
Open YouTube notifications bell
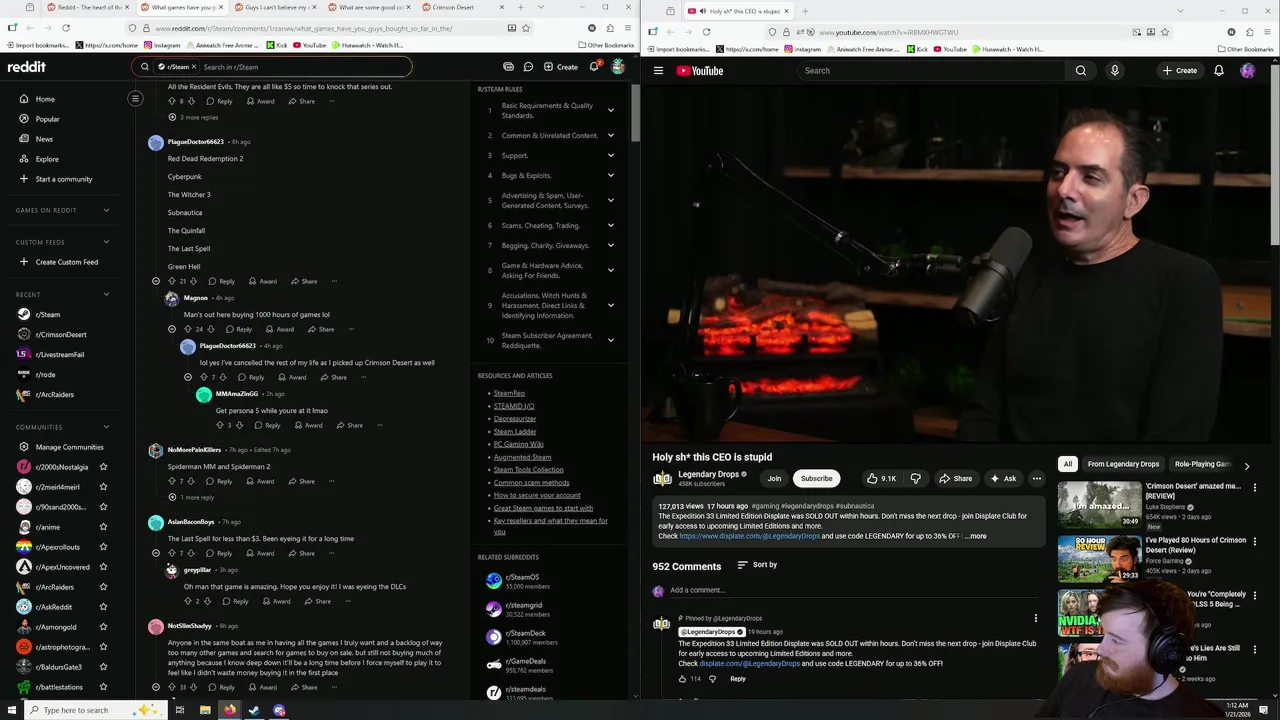pos(1218,70)
